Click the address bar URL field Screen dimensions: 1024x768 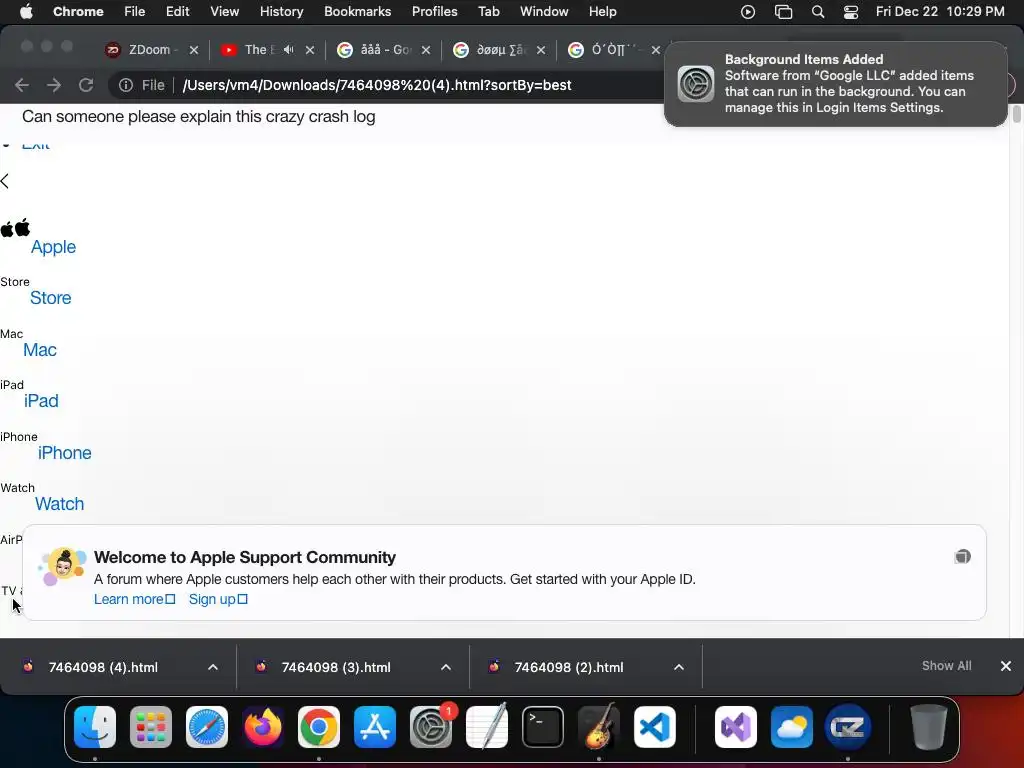point(377,85)
